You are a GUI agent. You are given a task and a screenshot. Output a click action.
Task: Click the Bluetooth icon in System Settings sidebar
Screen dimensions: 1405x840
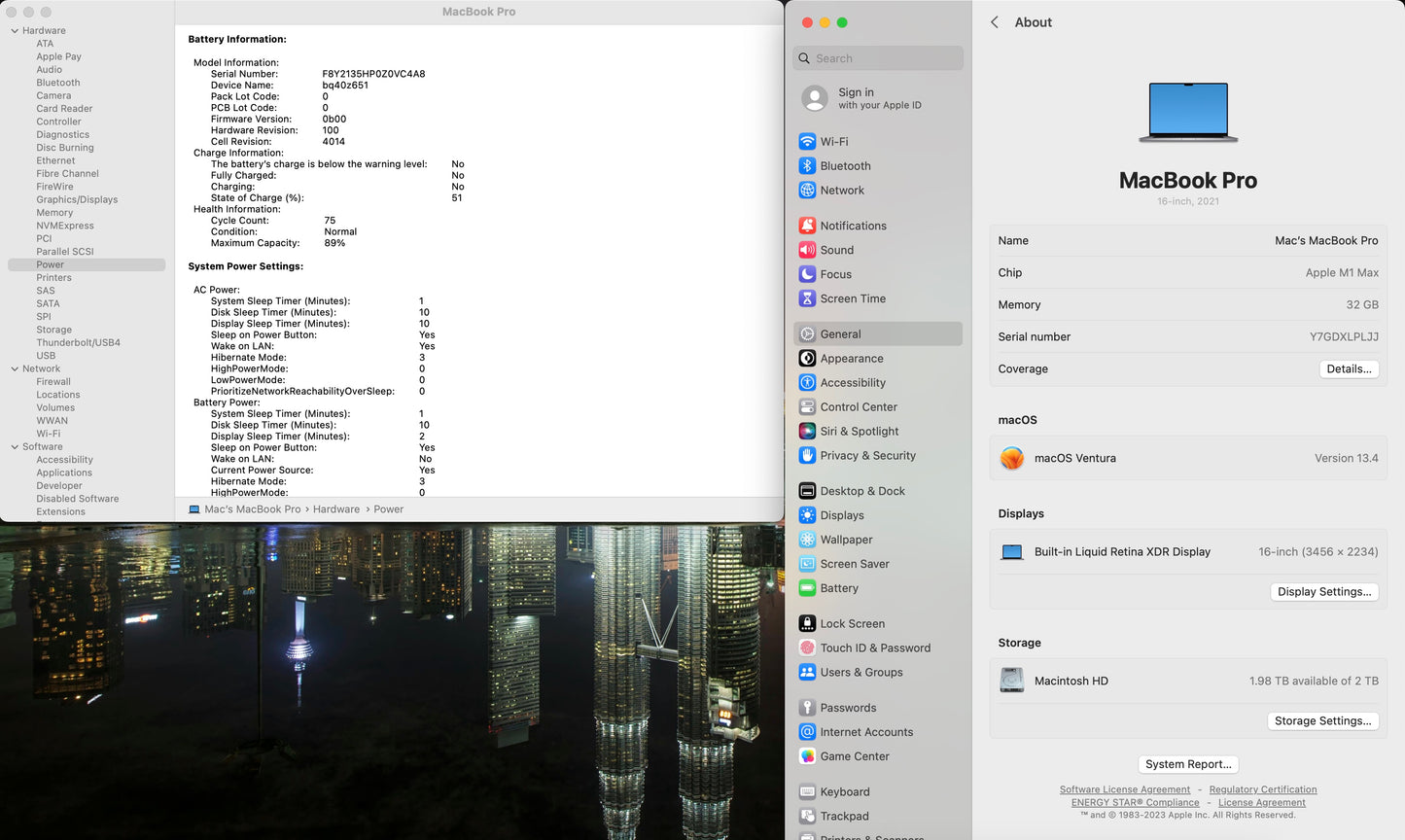[807, 165]
